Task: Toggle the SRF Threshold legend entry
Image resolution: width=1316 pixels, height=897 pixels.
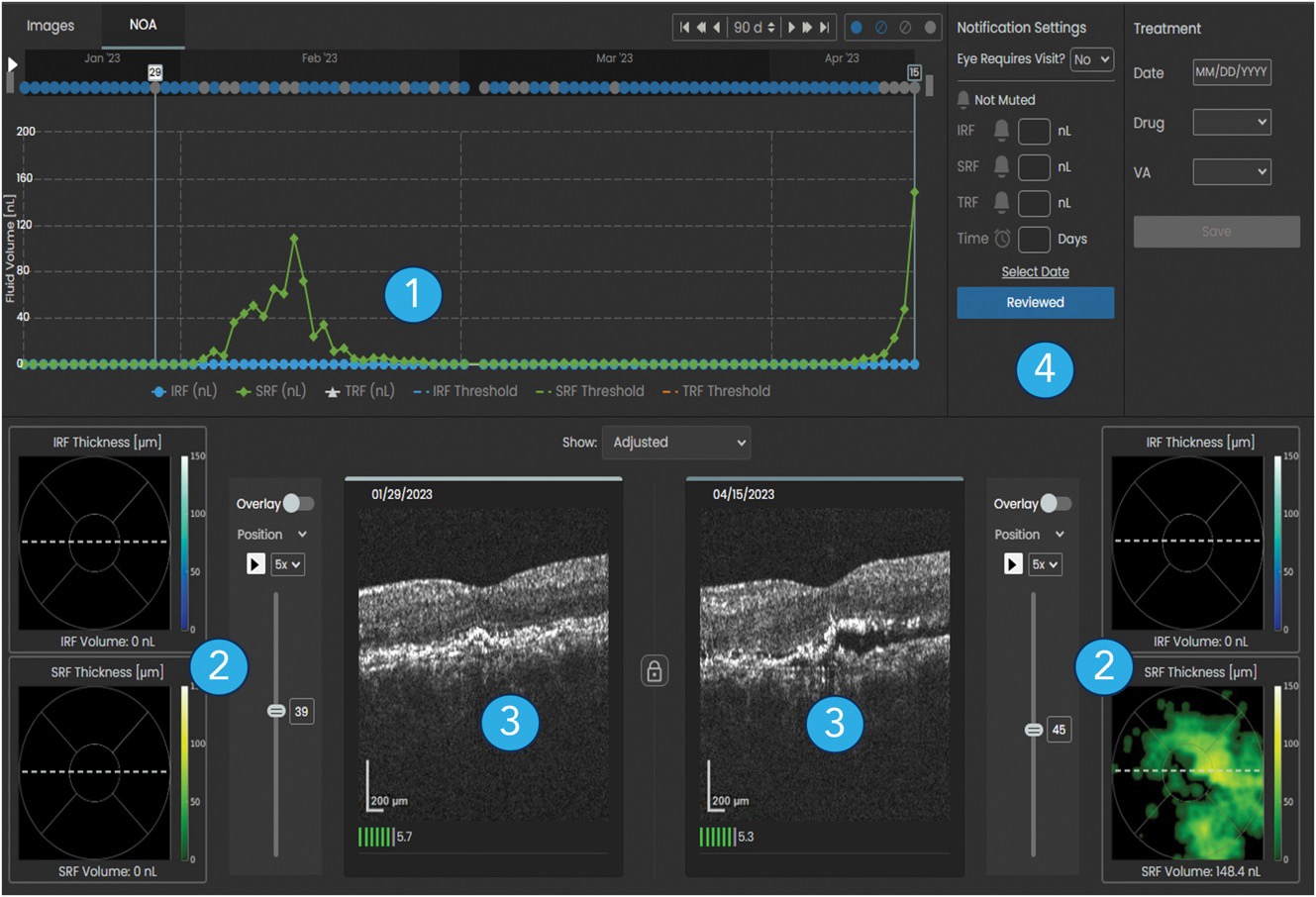Action: tap(590, 391)
